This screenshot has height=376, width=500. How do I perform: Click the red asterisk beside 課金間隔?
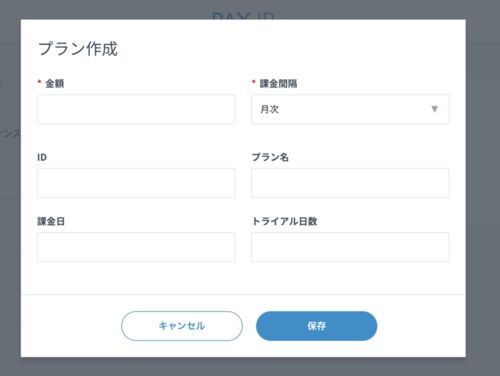click(254, 82)
